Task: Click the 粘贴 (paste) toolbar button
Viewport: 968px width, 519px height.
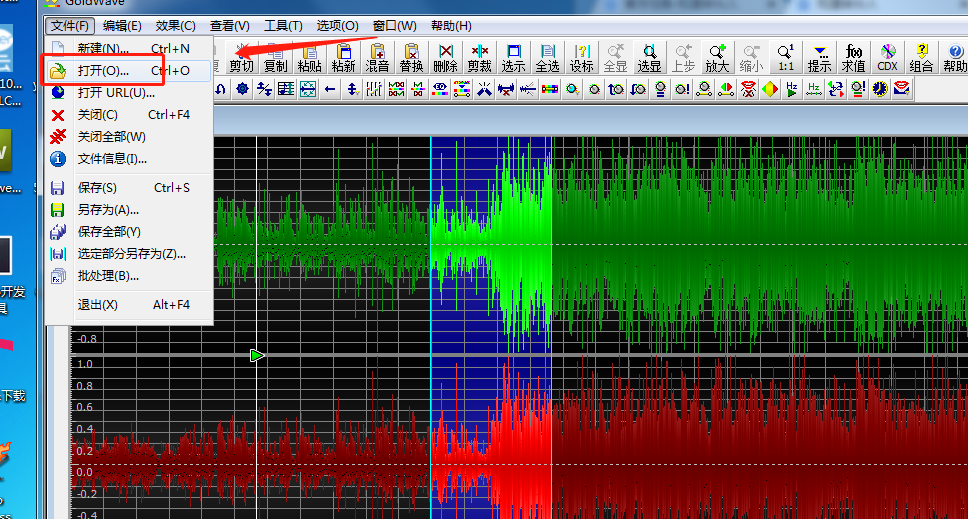Action: pyautogui.click(x=309, y=57)
